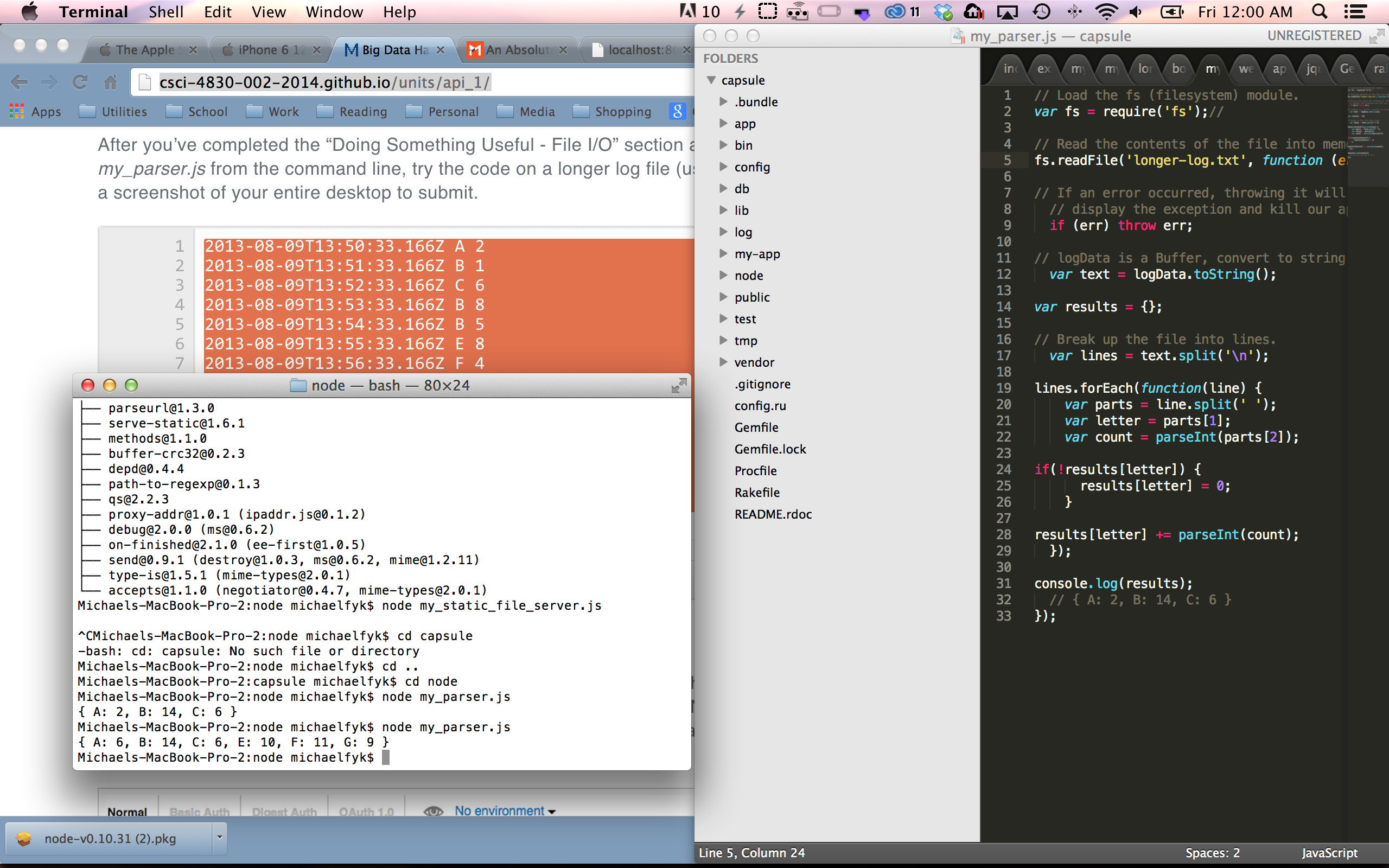
Task: Open the Help menu
Action: coord(399,11)
